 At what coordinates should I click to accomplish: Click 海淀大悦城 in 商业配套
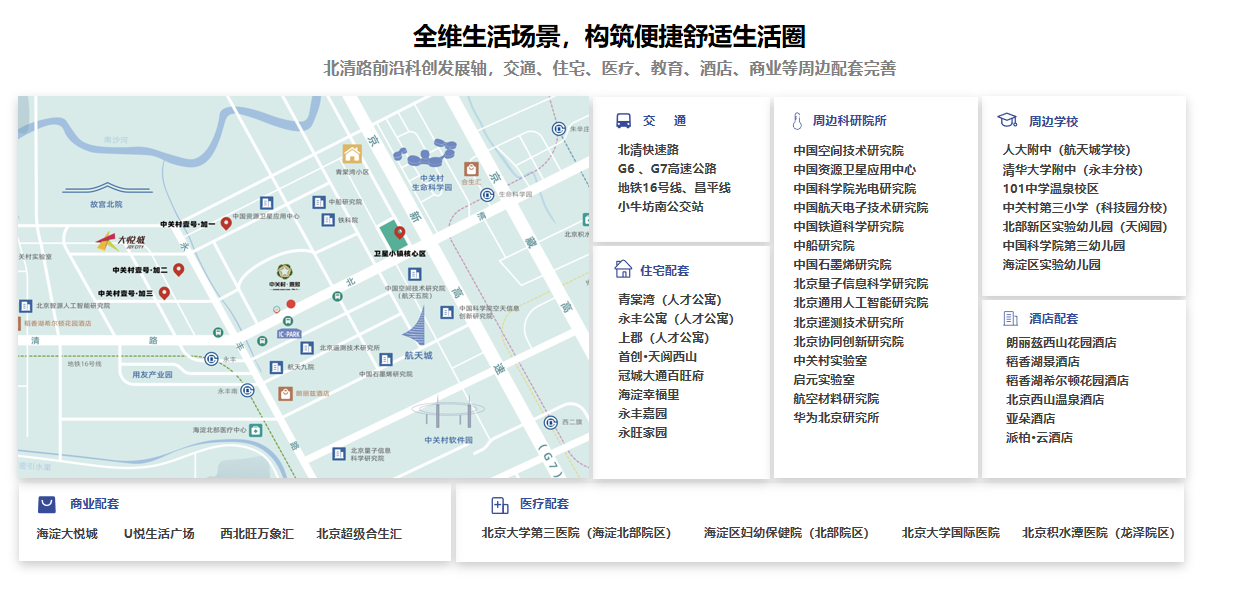pyautogui.click(x=67, y=533)
